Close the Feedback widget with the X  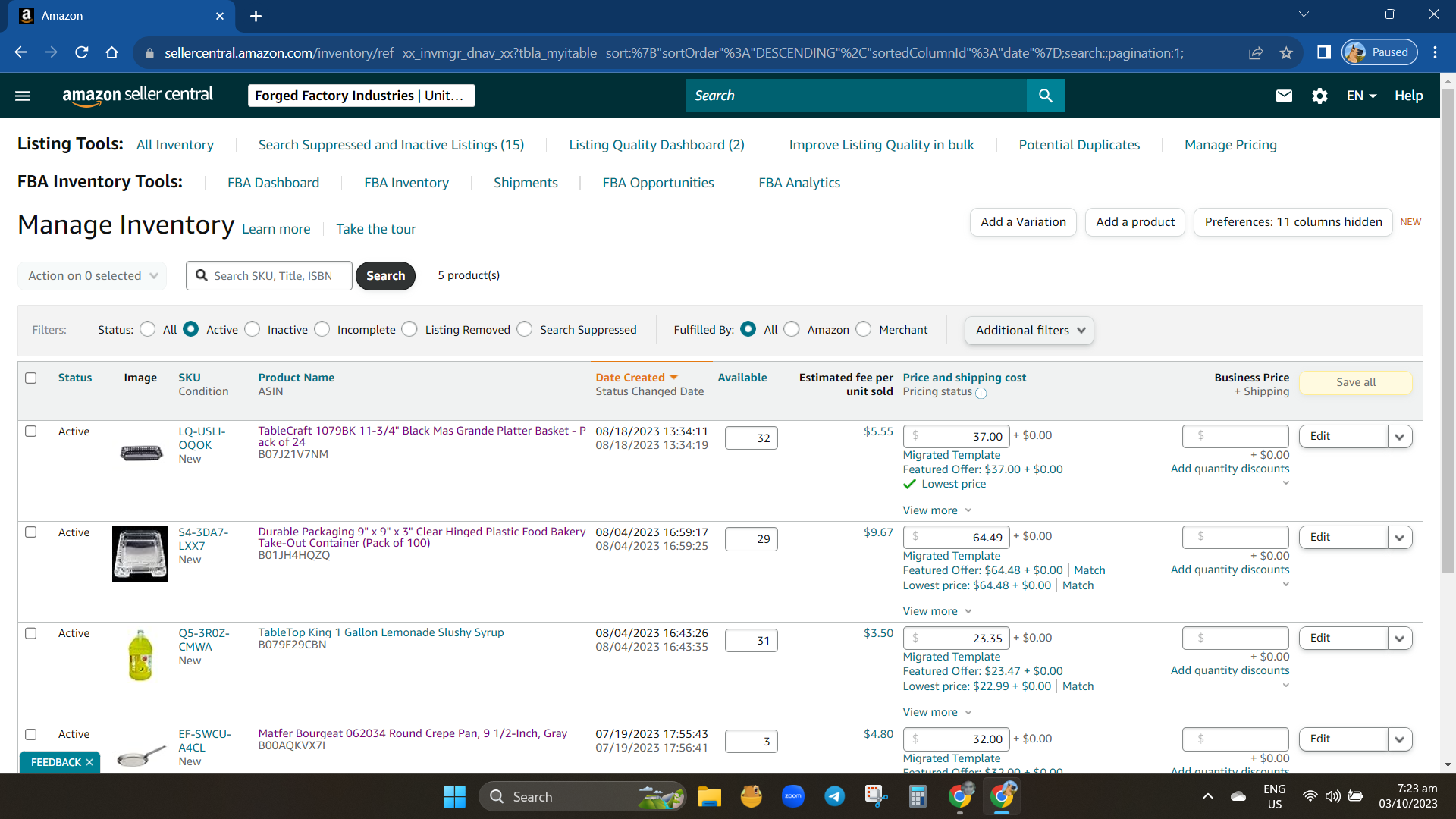(89, 762)
